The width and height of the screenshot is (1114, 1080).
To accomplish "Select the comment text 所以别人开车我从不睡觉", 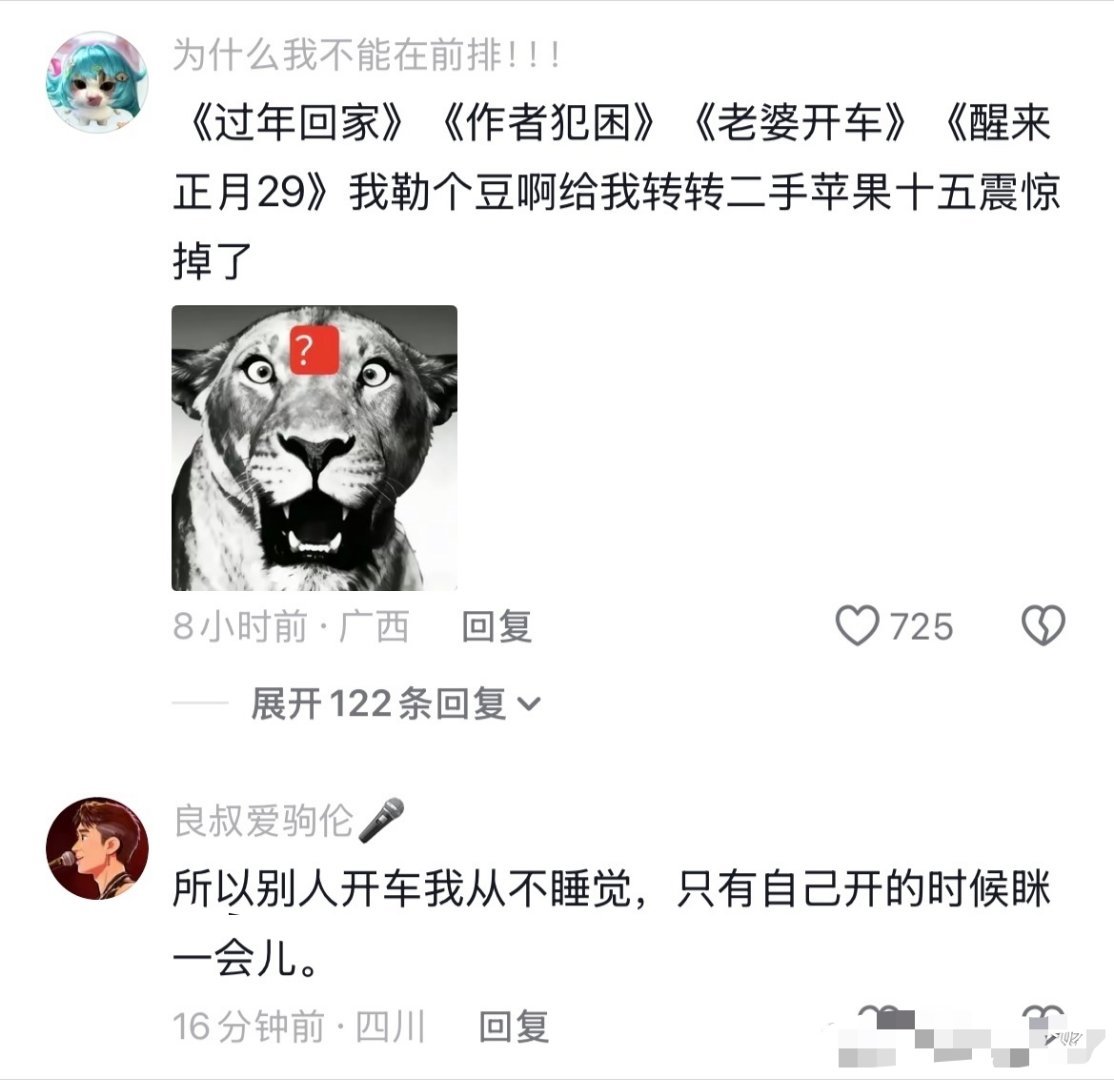I will click(402, 889).
